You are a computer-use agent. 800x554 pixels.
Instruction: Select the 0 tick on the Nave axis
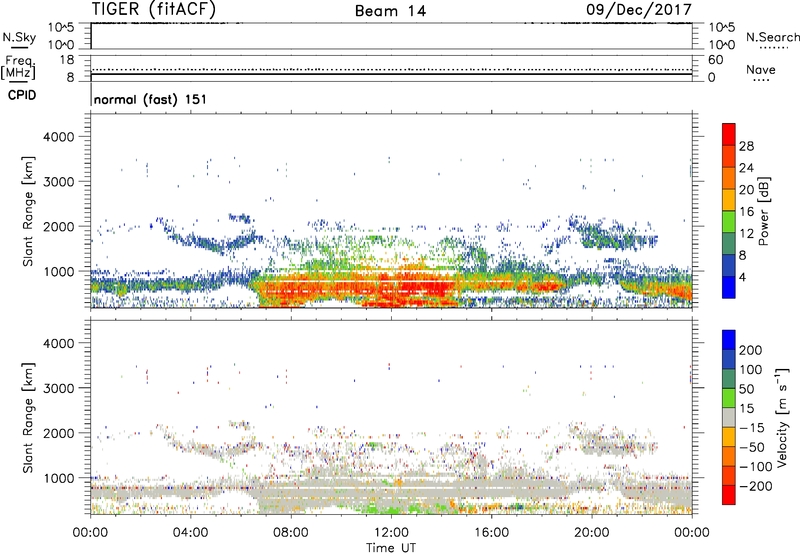(712, 78)
